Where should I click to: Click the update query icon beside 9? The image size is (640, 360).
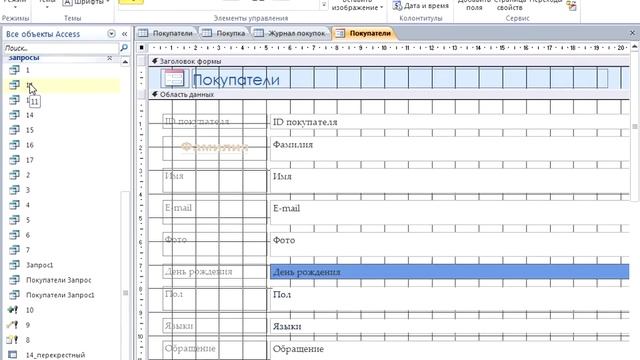13,325
